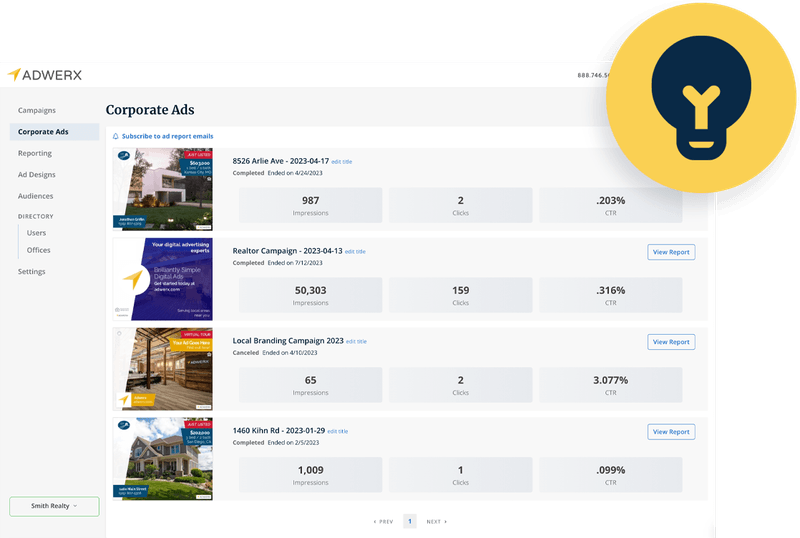
Task: View Report for 1460 Kihn Rd
Action: (671, 432)
